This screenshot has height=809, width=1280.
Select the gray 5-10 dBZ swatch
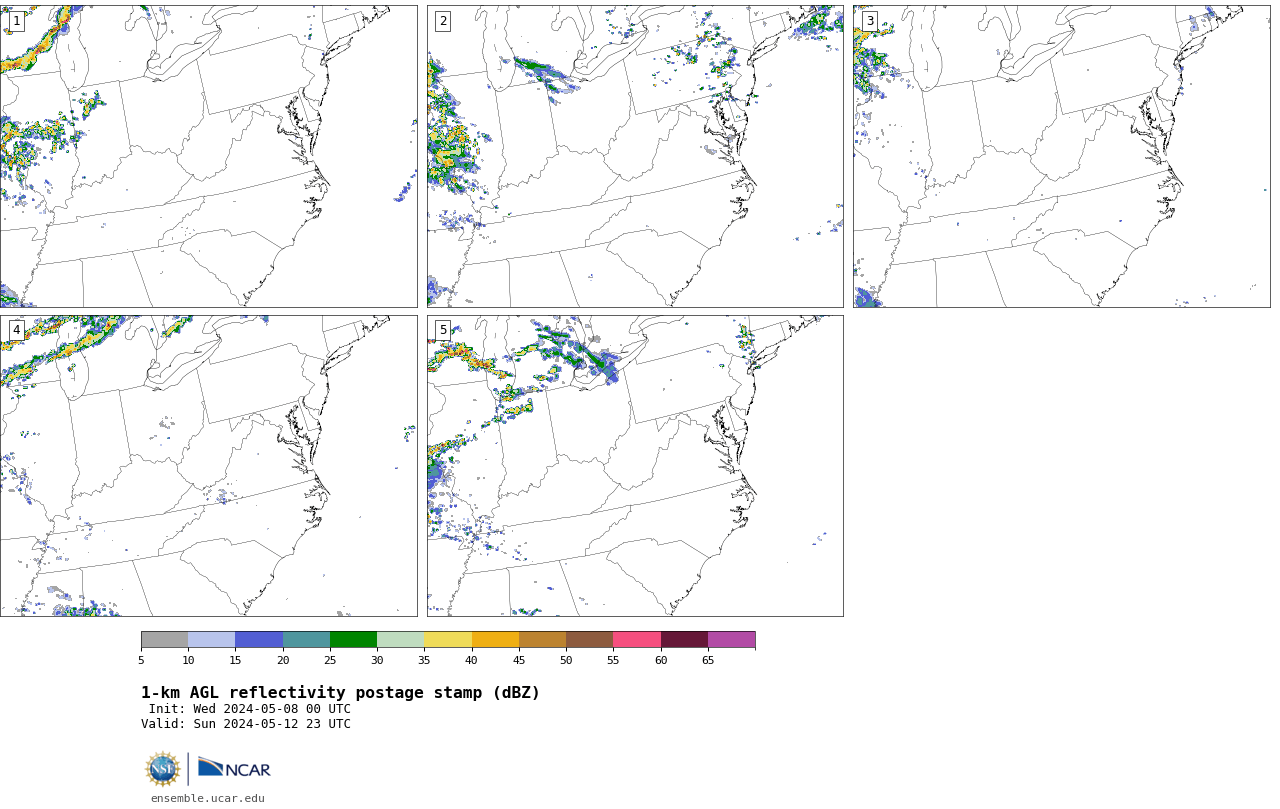164,640
